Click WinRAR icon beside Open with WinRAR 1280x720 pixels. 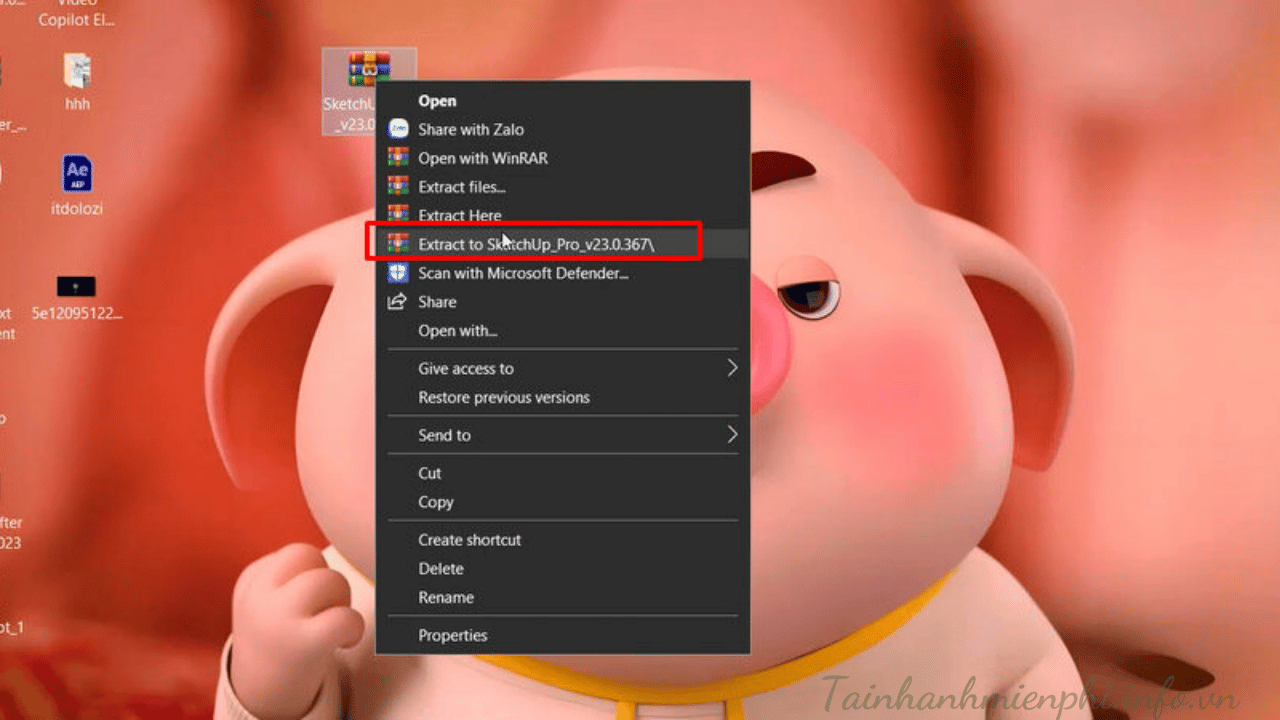point(398,158)
